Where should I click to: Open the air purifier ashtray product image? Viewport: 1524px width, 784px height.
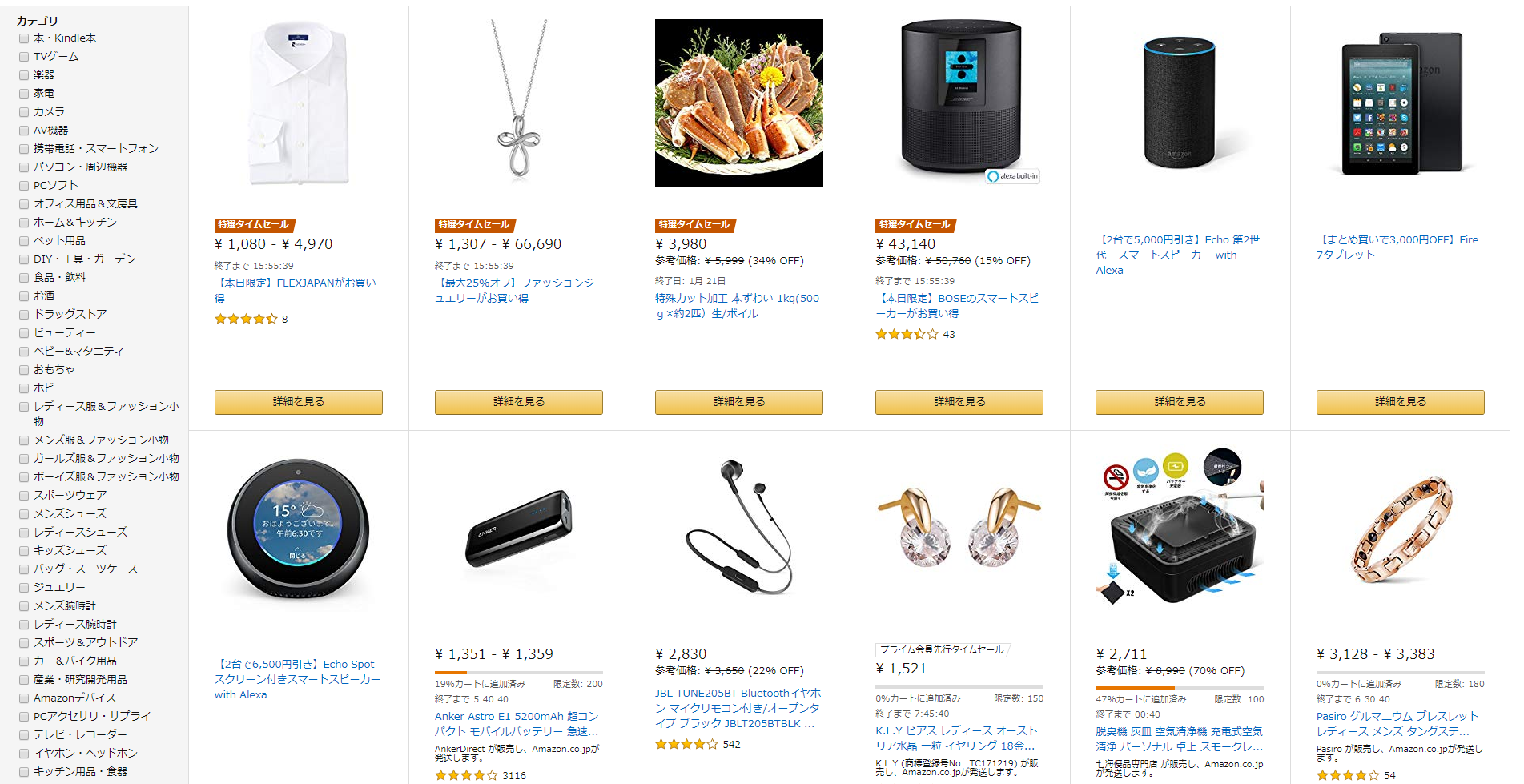tap(1180, 530)
